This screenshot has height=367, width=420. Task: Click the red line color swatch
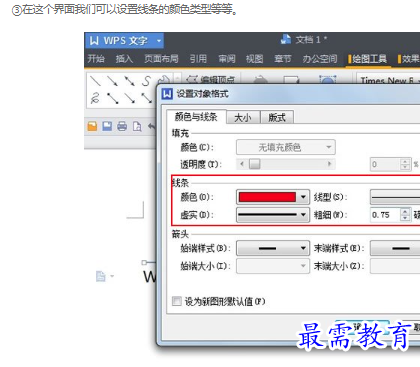pos(267,197)
